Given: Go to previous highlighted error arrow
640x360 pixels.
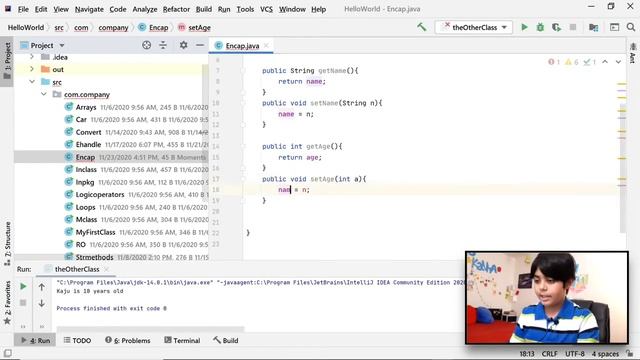Looking at the screenshot, I should coord(605,62).
